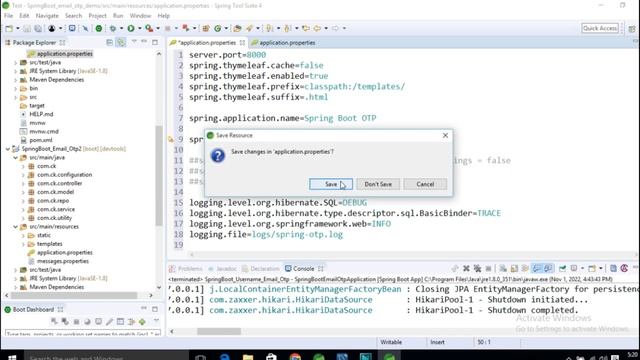Click Boot Dashboard filter text field

click(x=83, y=333)
